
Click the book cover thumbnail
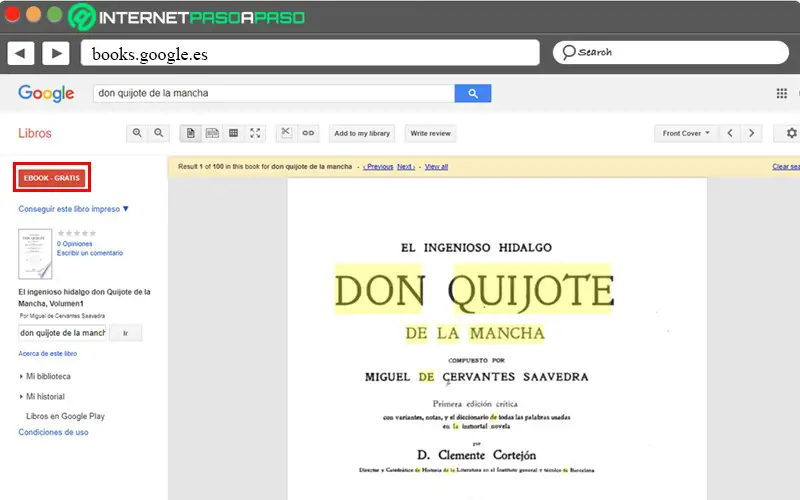[35, 254]
